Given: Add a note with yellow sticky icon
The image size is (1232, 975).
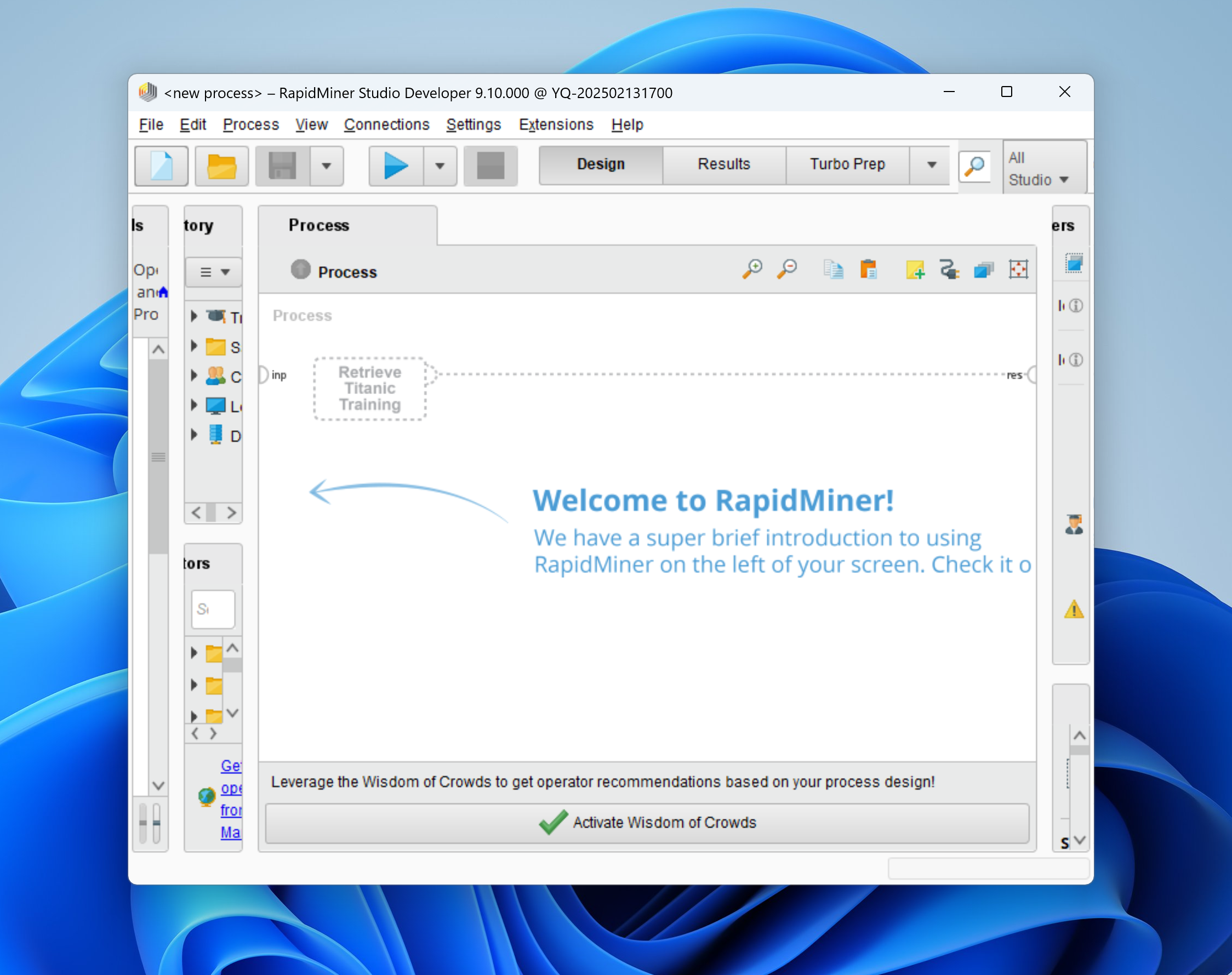Looking at the screenshot, I should click(915, 269).
